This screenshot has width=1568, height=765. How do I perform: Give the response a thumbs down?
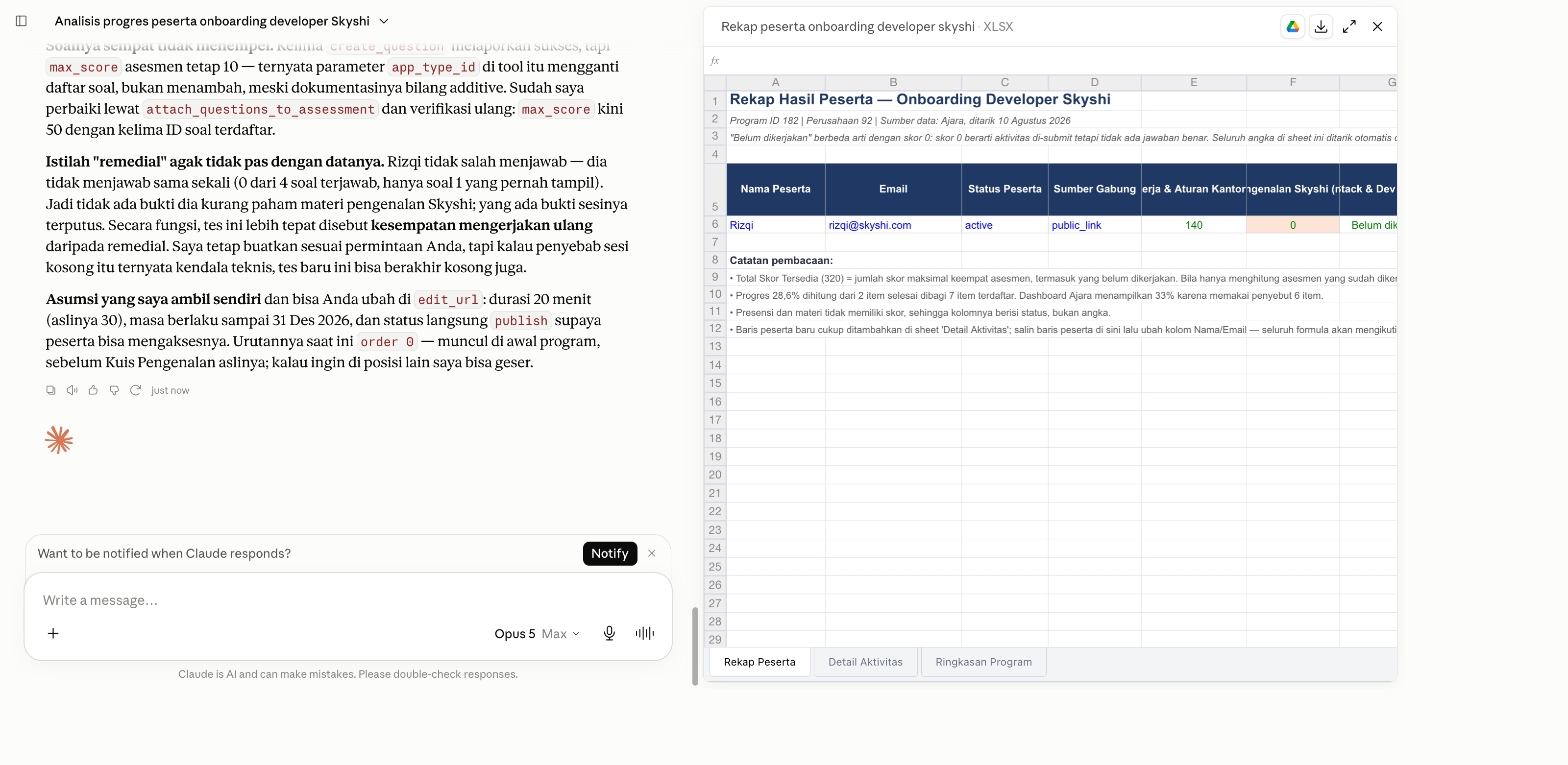tap(114, 390)
